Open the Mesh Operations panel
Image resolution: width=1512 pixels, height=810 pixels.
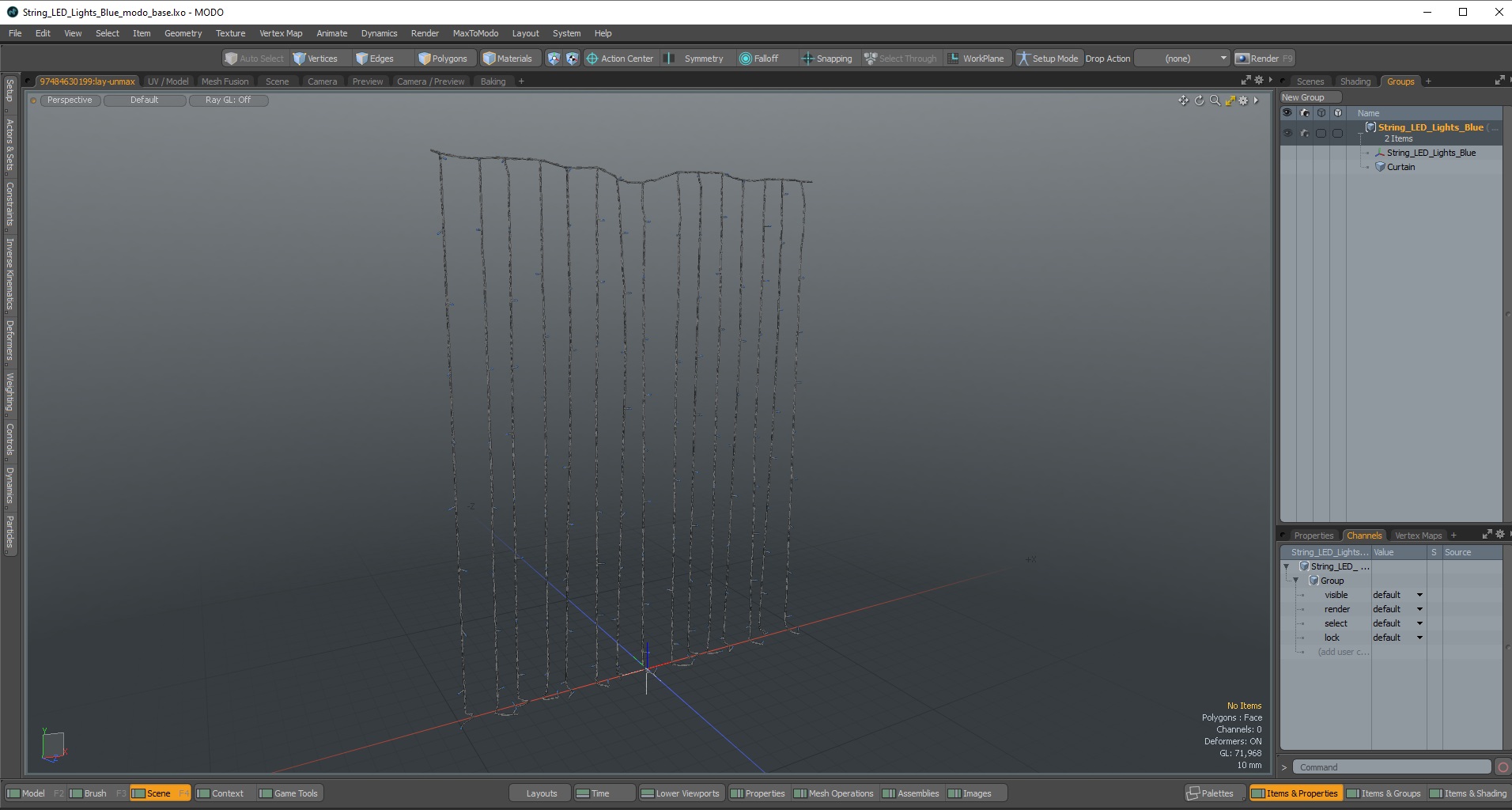833,793
